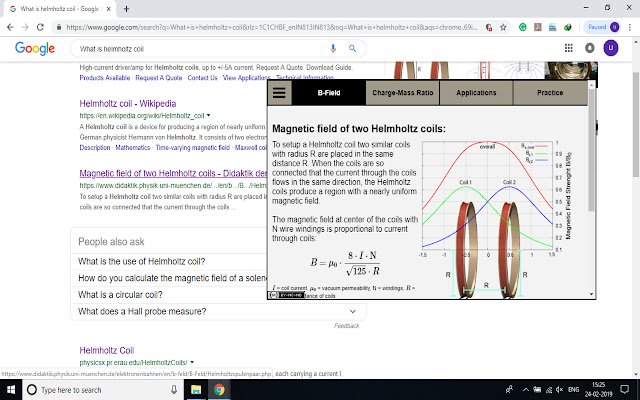Click the Contact Us ad link

coord(202,78)
